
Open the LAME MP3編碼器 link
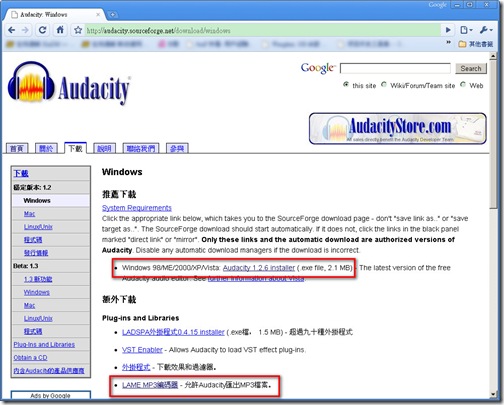[150, 385]
